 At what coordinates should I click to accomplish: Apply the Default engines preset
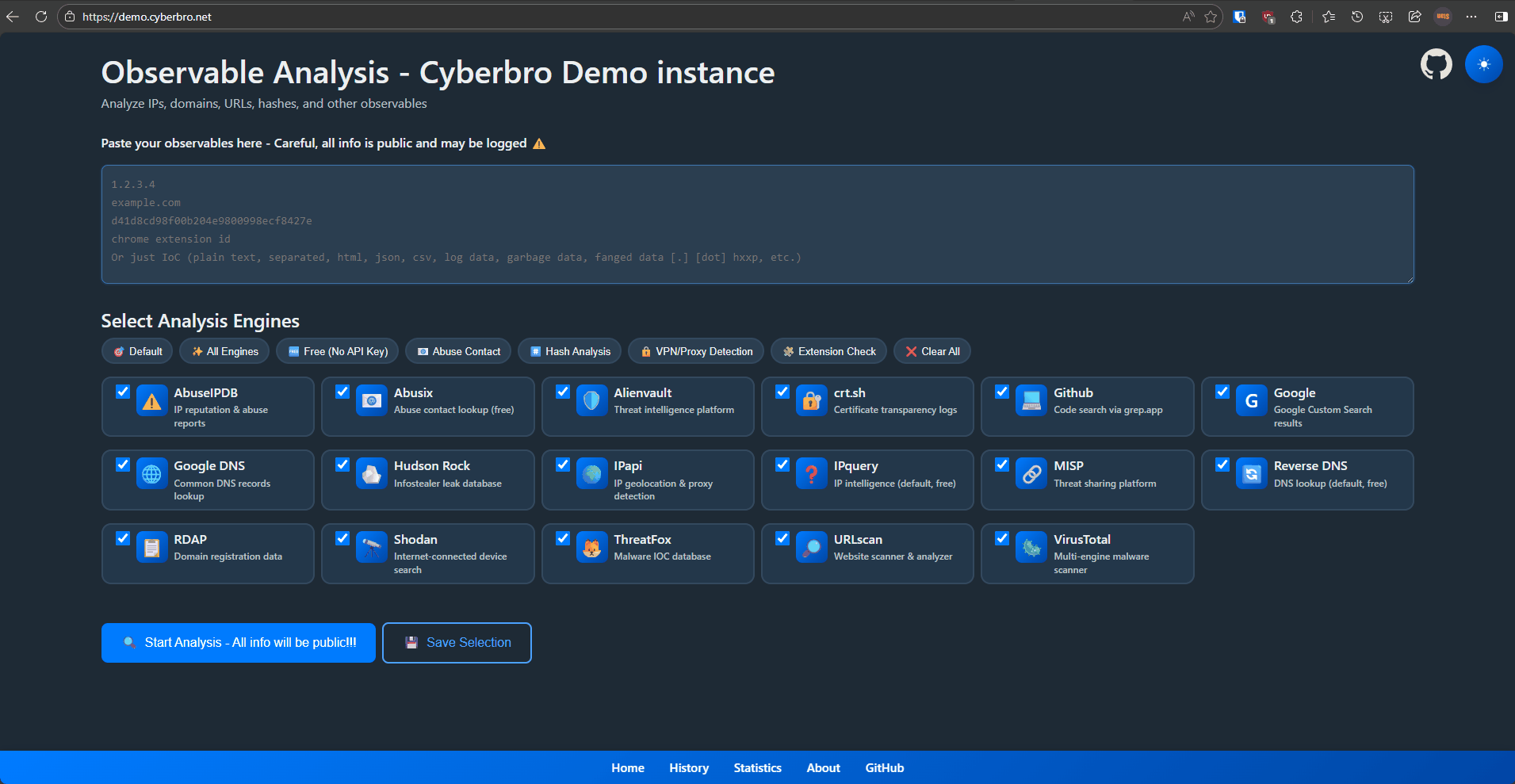(137, 351)
